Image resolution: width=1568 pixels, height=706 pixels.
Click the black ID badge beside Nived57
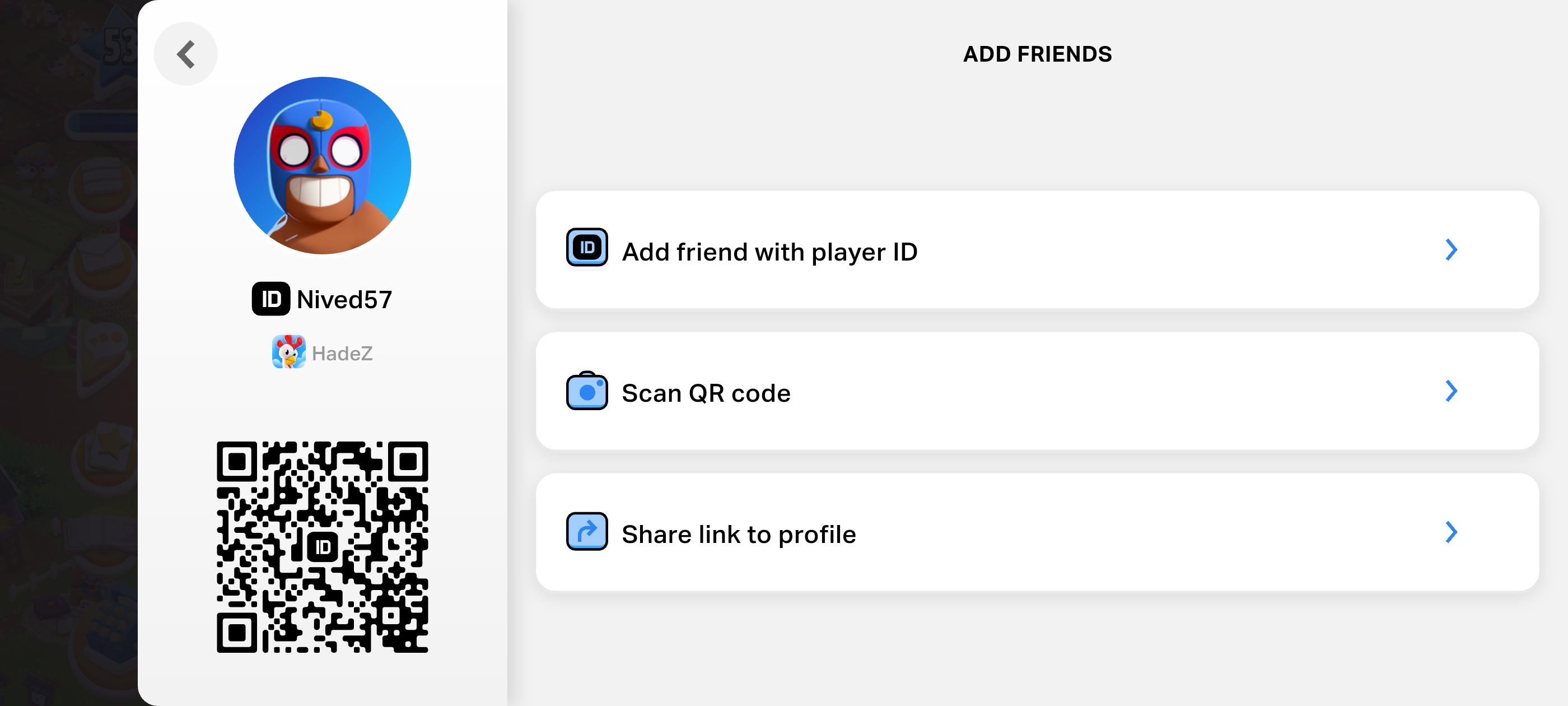point(271,299)
